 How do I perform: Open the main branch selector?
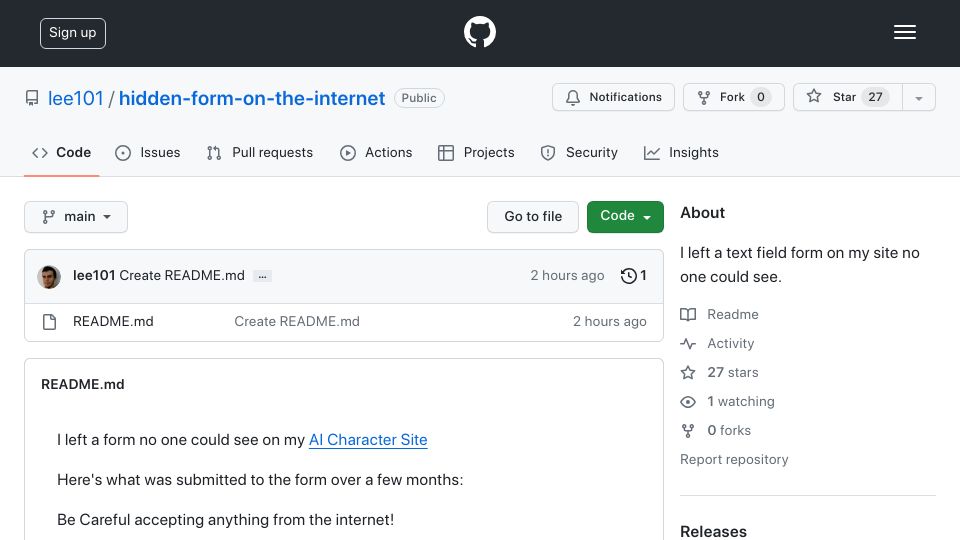click(x=76, y=217)
